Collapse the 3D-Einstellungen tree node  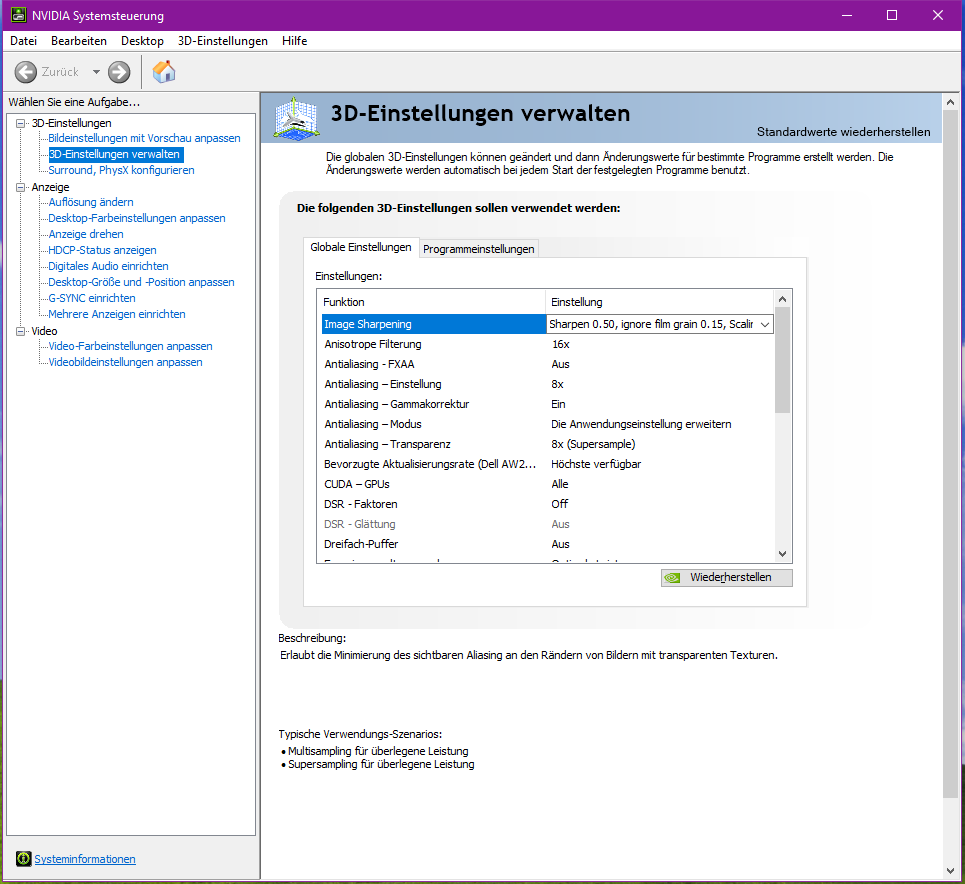[20, 123]
